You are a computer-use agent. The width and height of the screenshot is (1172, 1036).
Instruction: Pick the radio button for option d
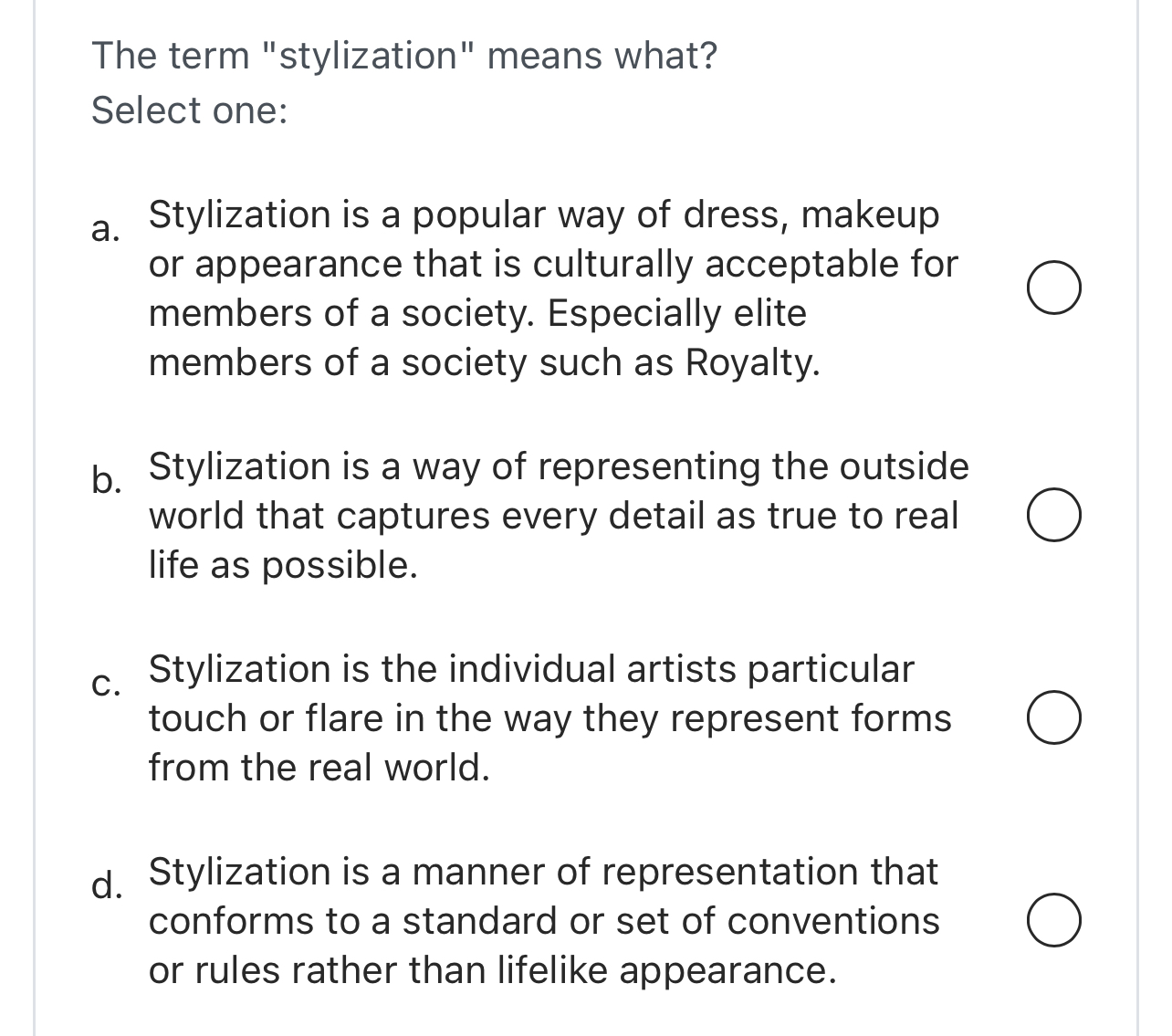1054,921
